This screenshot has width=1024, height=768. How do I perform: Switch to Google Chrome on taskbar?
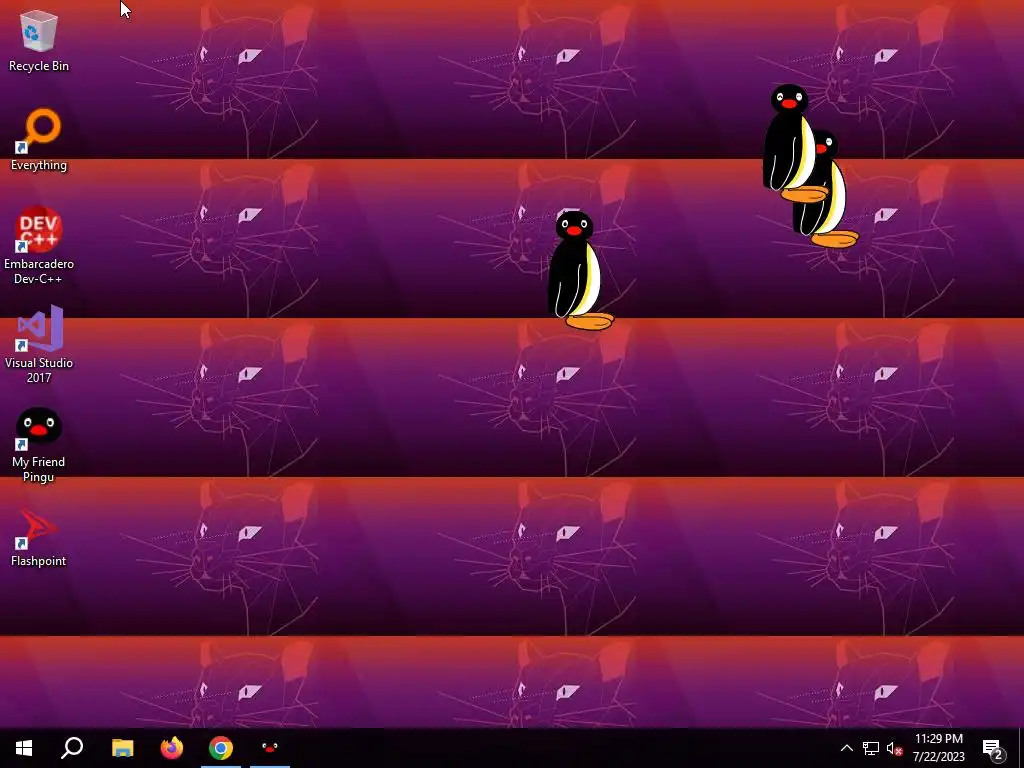tap(221, 748)
